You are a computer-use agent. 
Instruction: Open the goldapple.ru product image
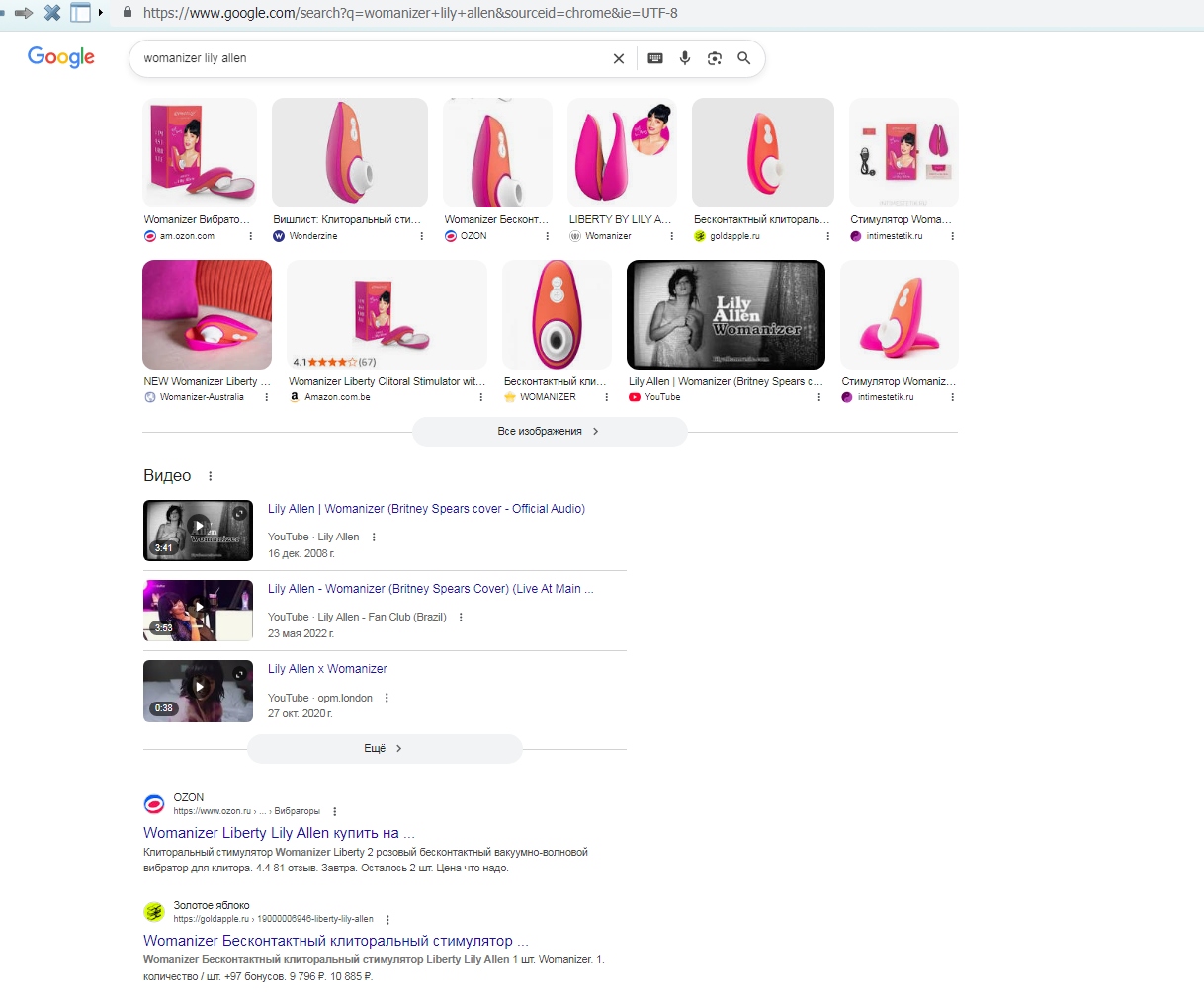coord(763,152)
